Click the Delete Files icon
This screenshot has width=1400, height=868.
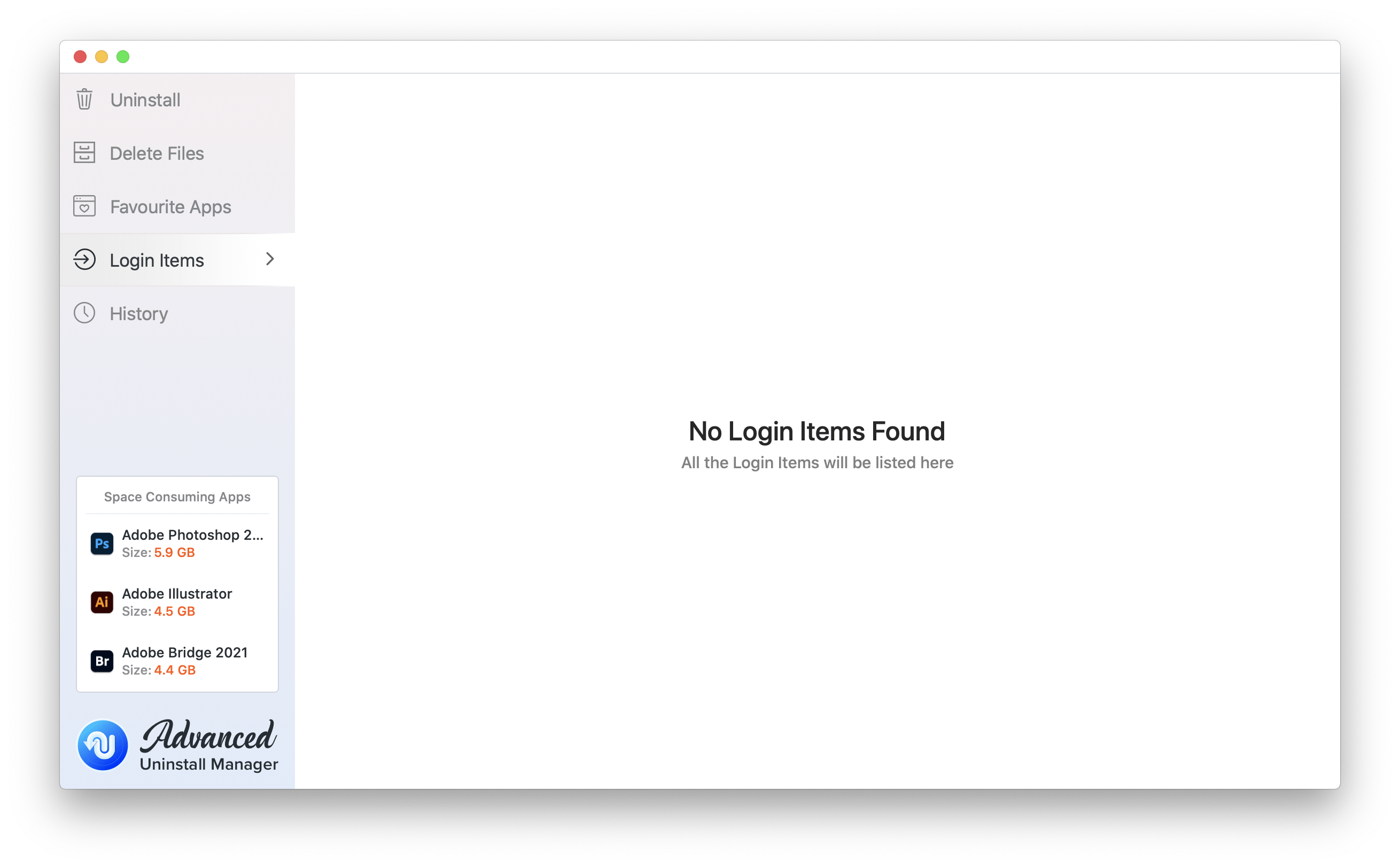(x=85, y=152)
